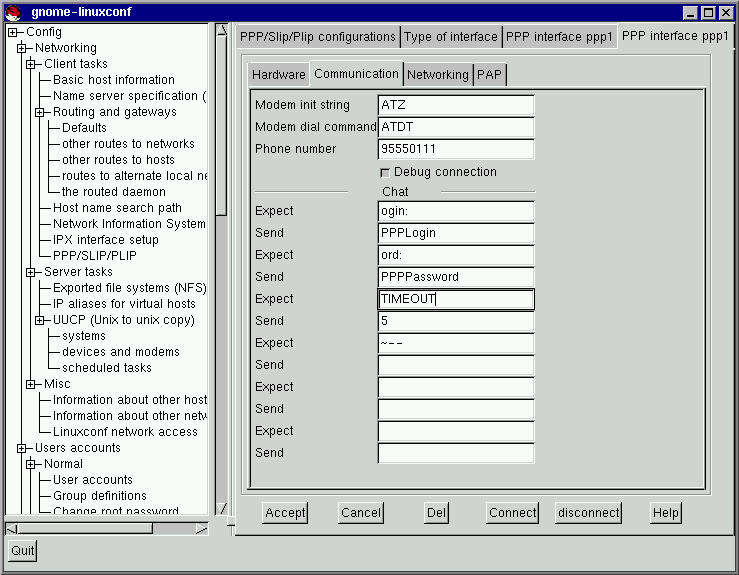The width and height of the screenshot is (739, 575).
Task: Click the Phone number input field
Action: click(456, 149)
